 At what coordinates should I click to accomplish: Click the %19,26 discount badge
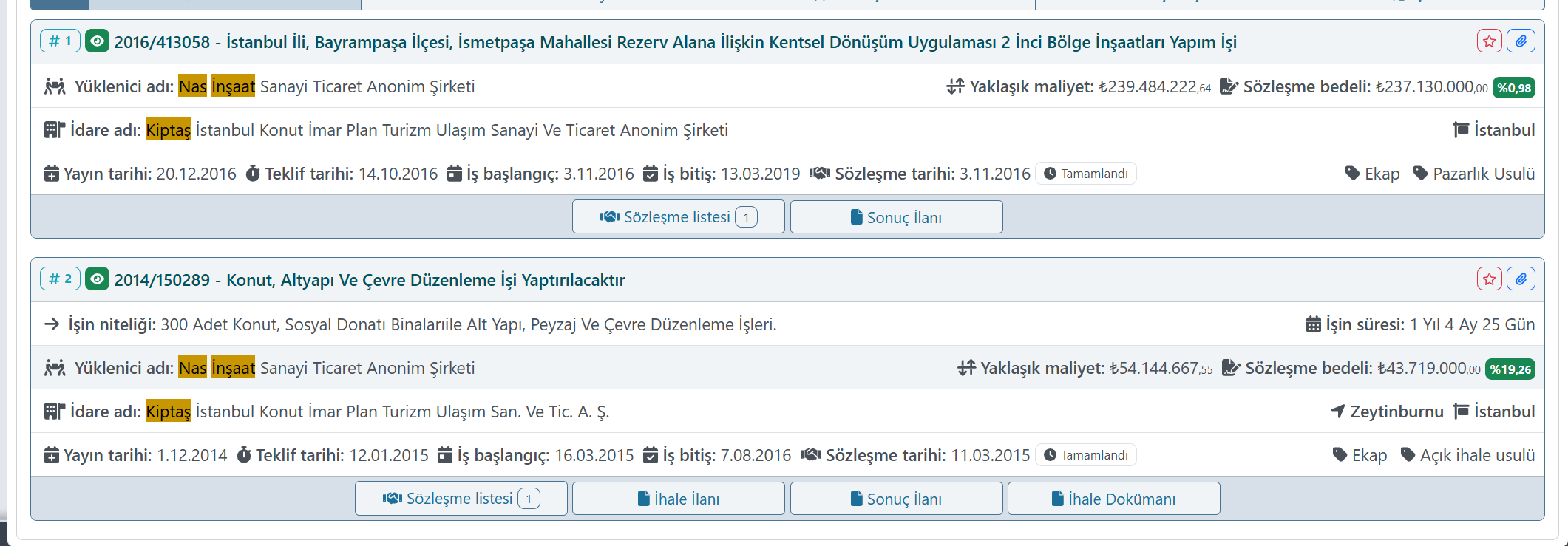1510,369
